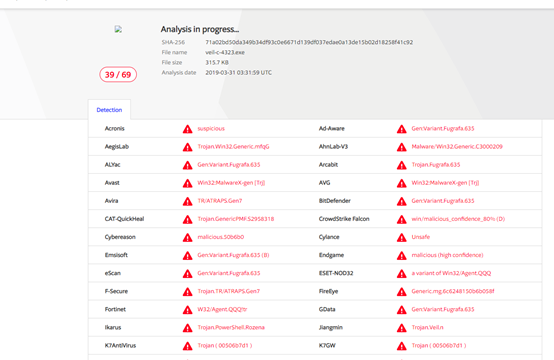Click the warning icon in the F-Secure row
This screenshot has width=554, height=360.
click(x=188, y=291)
